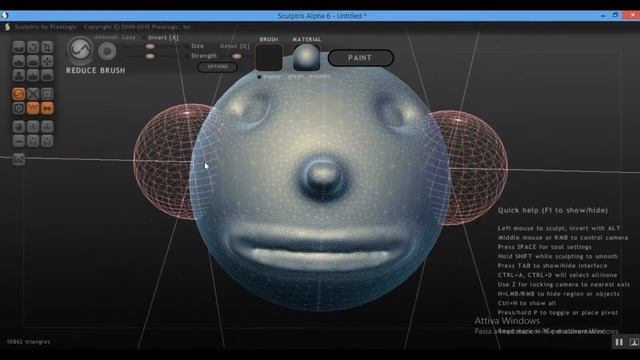Select the Pinch brush tool
This screenshot has height=360, width=640.
(33, 76)
